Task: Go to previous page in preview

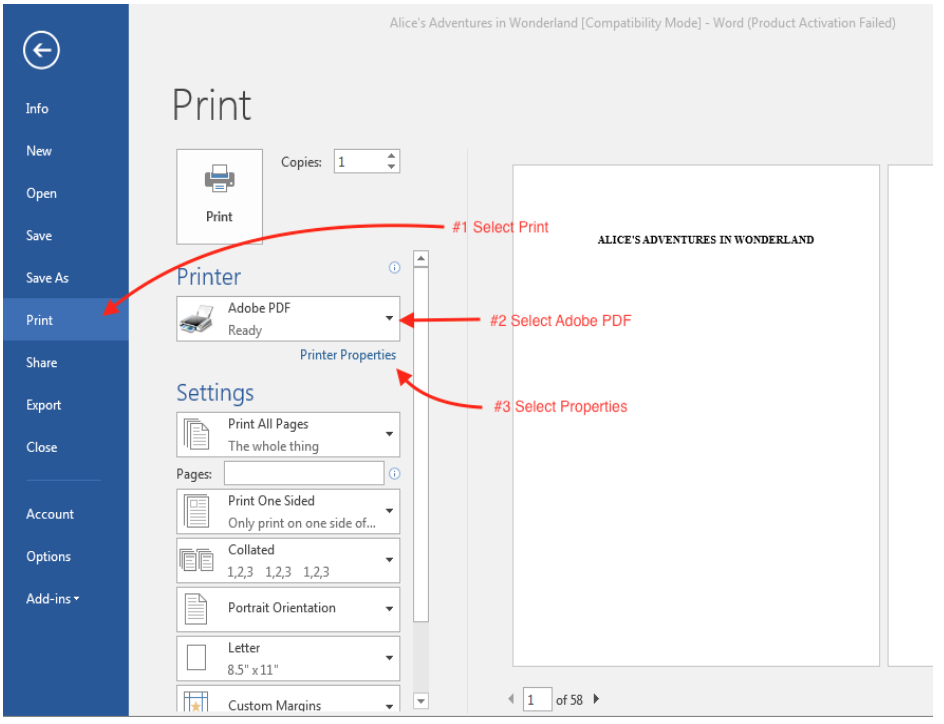Action: point(511,699)
